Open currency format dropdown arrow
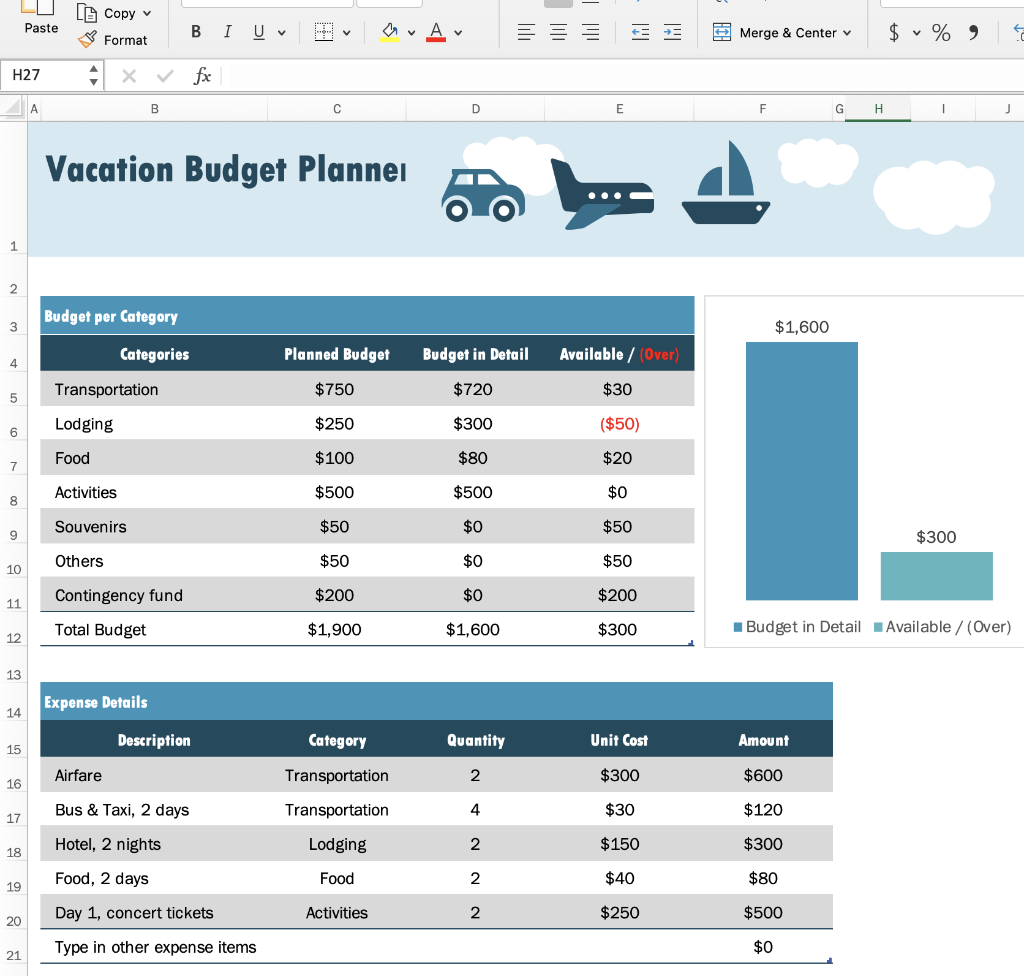The width and height of the screenshot is (1024, 976). [917, 32]
